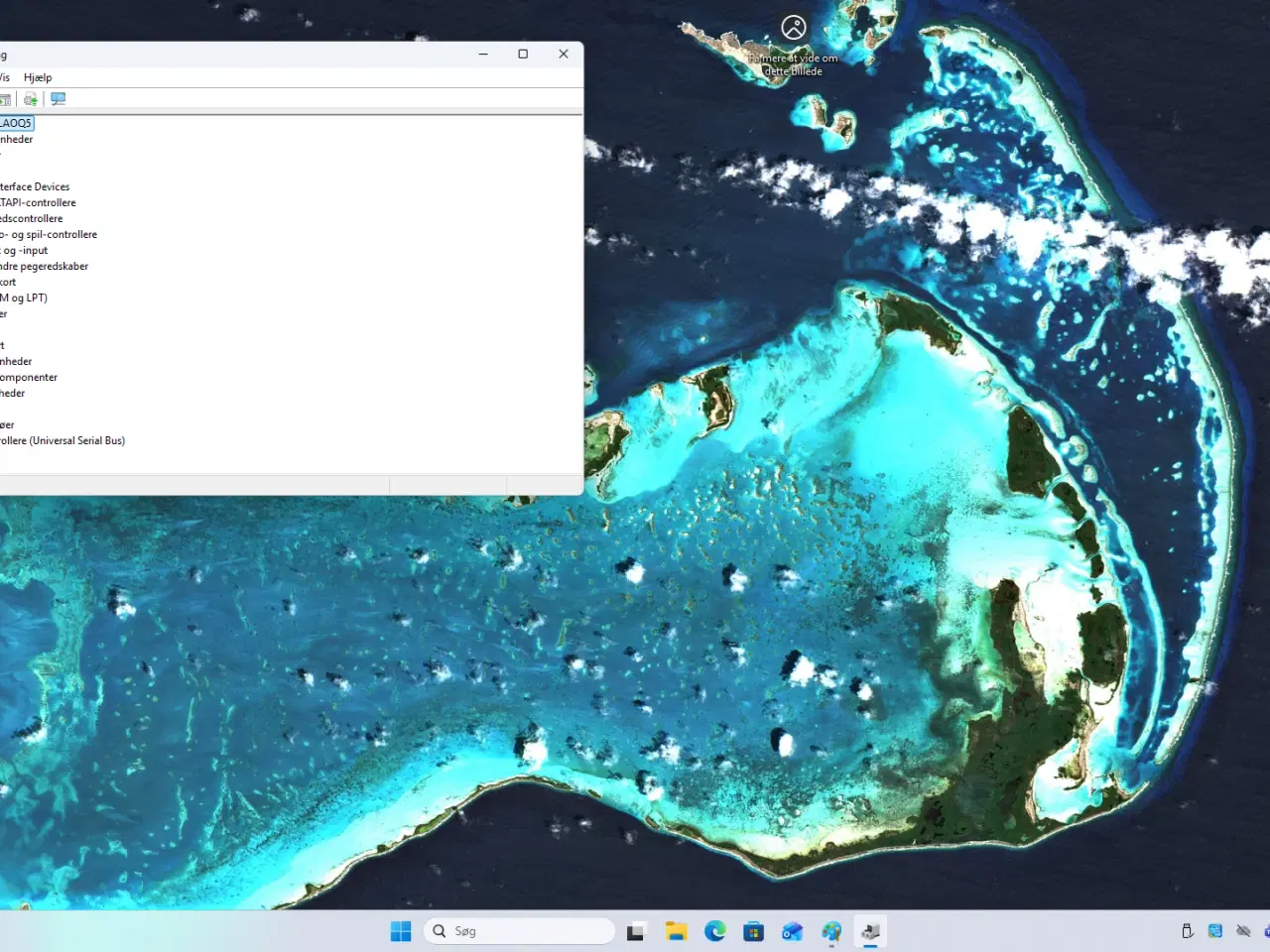Select the spil-controllere tree entry
Viewport: 1270px width, 952px height.
[50, 234]
